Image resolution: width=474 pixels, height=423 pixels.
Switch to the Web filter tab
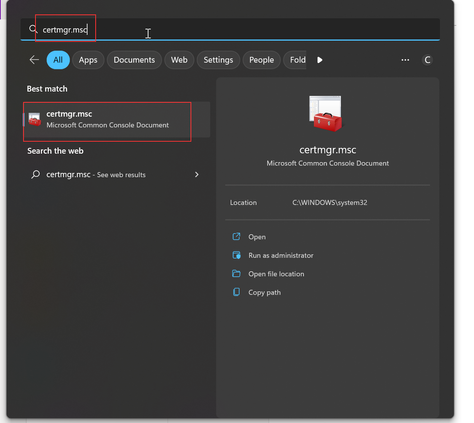click(x=179, y=60)
